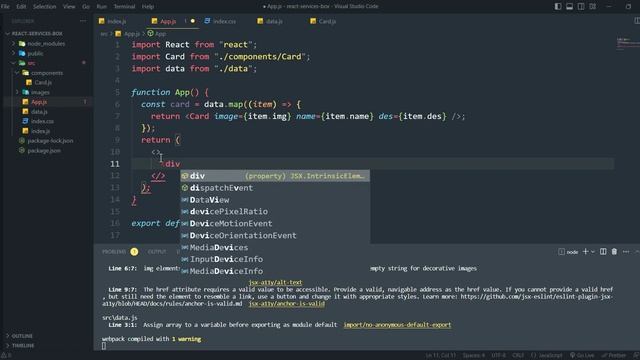Open customize layout icon in title bar
Screen dimensions: 640x360
click(592, 7)
